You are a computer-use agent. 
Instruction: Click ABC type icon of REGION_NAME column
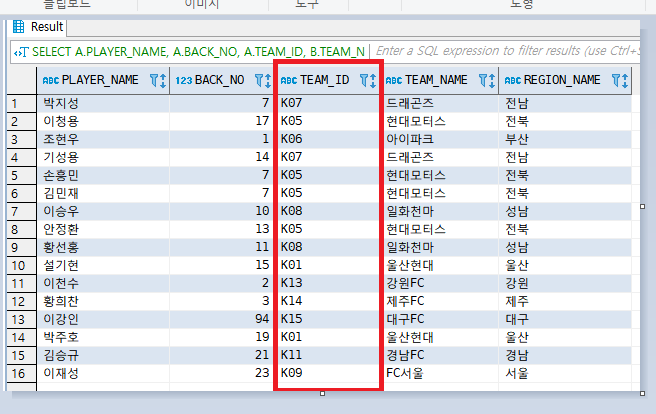pos(512,80)
